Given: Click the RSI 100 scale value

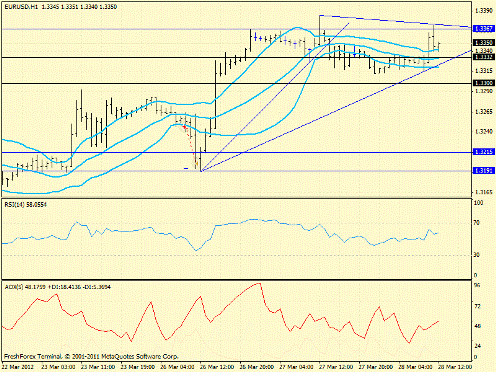Looking at the screenshot, I should pyautogui.click(x=478, y=203).
